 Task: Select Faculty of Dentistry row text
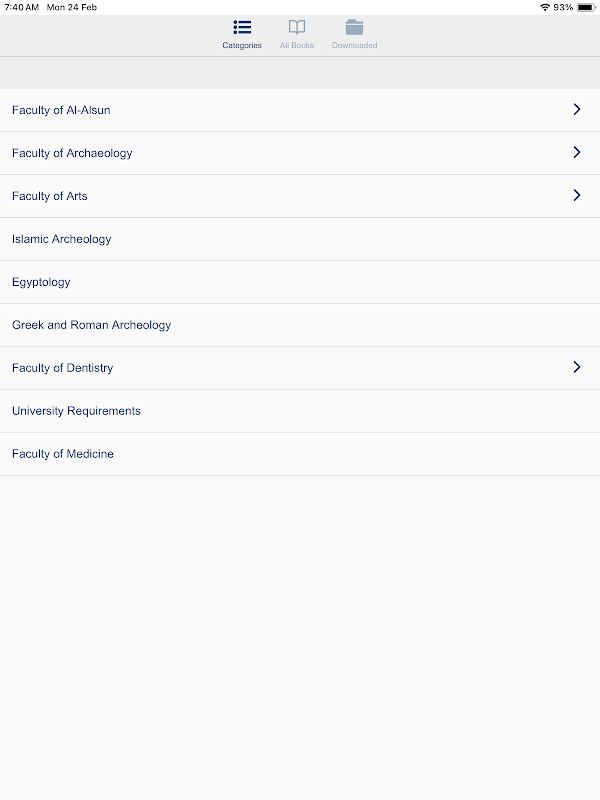pos(62,368)
